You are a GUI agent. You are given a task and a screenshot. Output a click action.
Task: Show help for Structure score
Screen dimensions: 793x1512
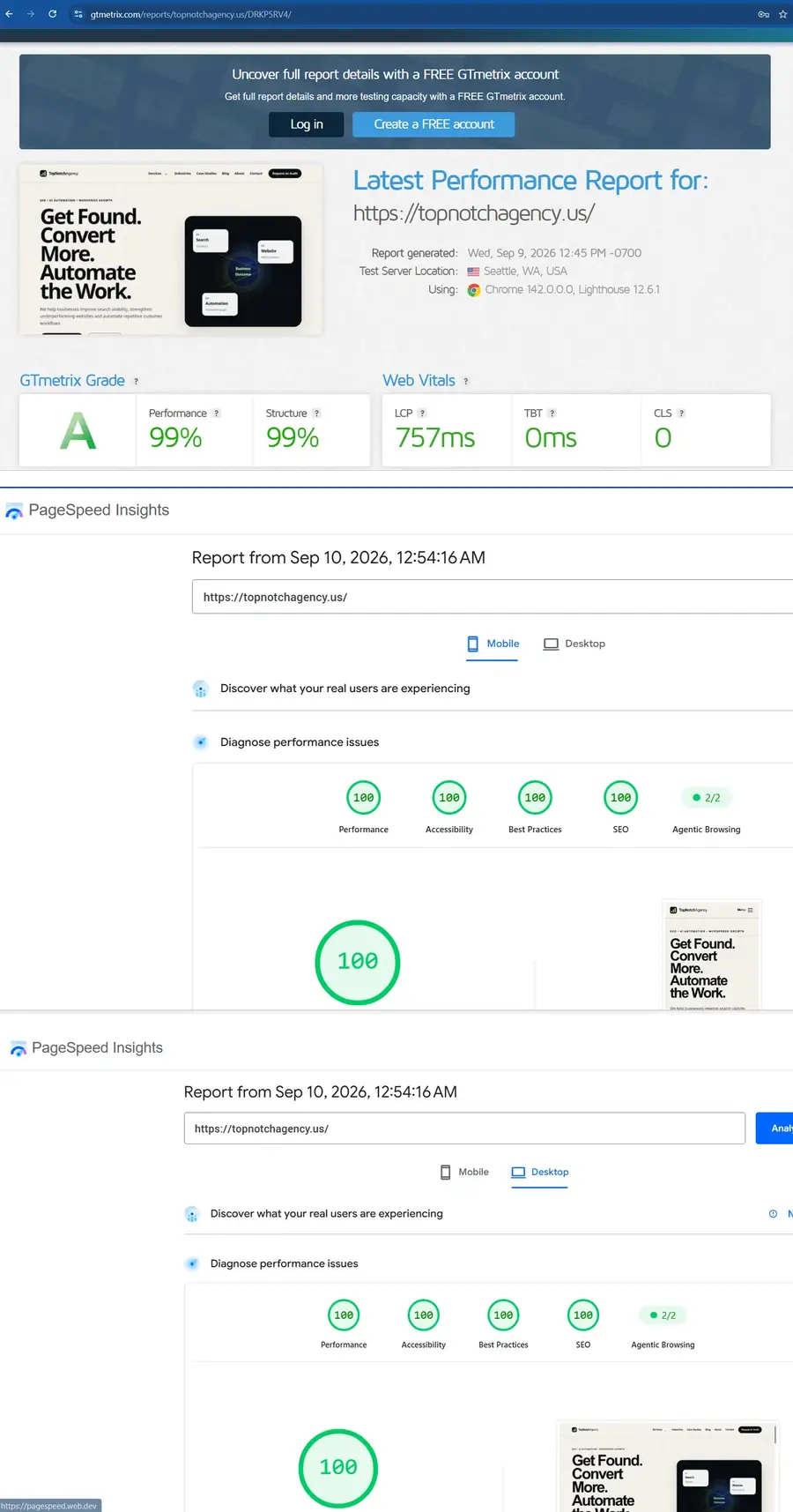317,413
